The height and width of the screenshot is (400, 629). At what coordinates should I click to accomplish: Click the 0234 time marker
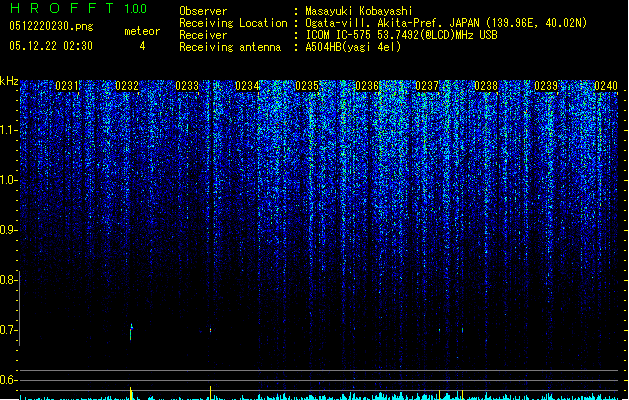click(x=247, y=86)
